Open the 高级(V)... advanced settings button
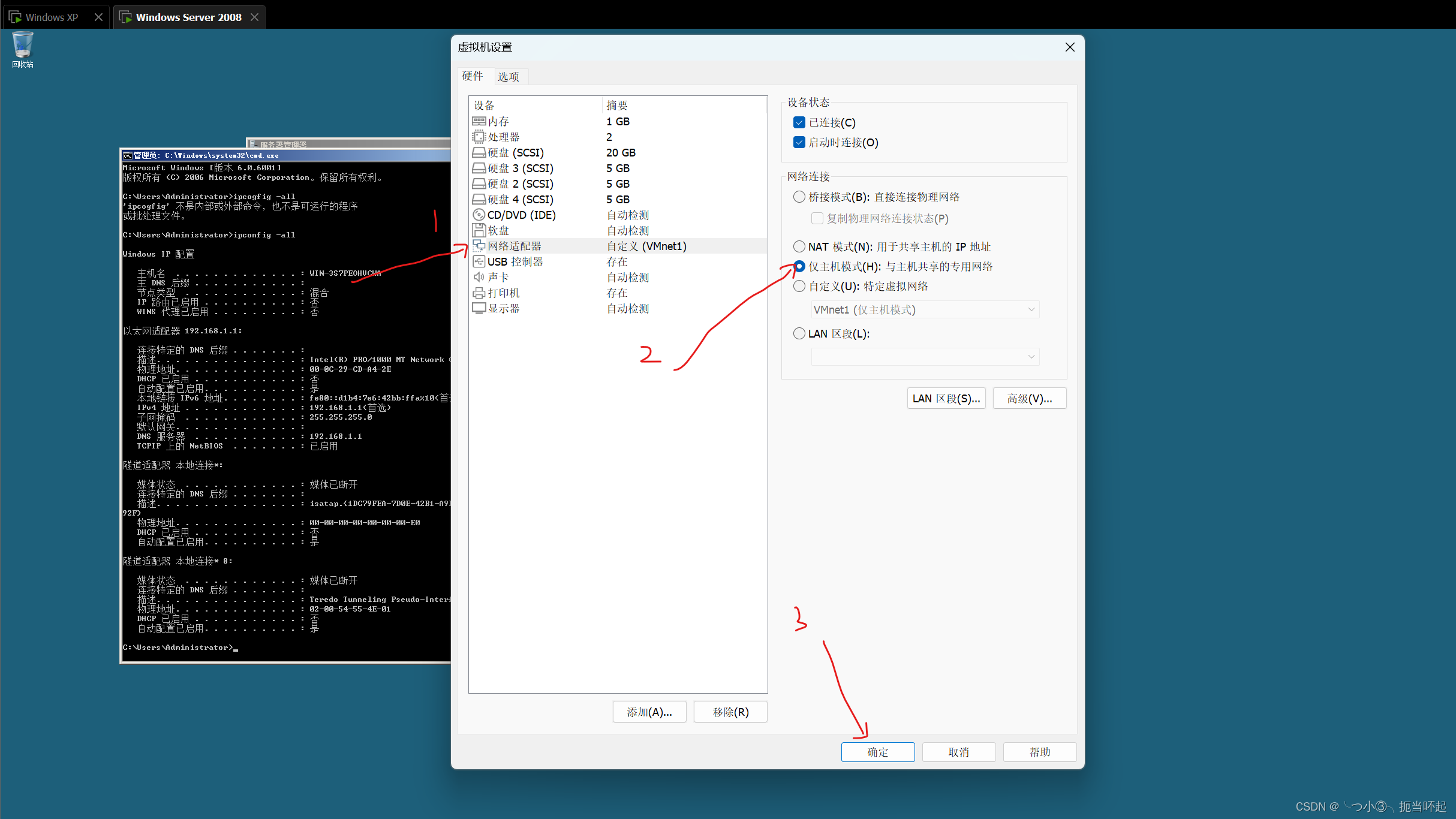The image size is (1456, 819). pos(1029,399)
